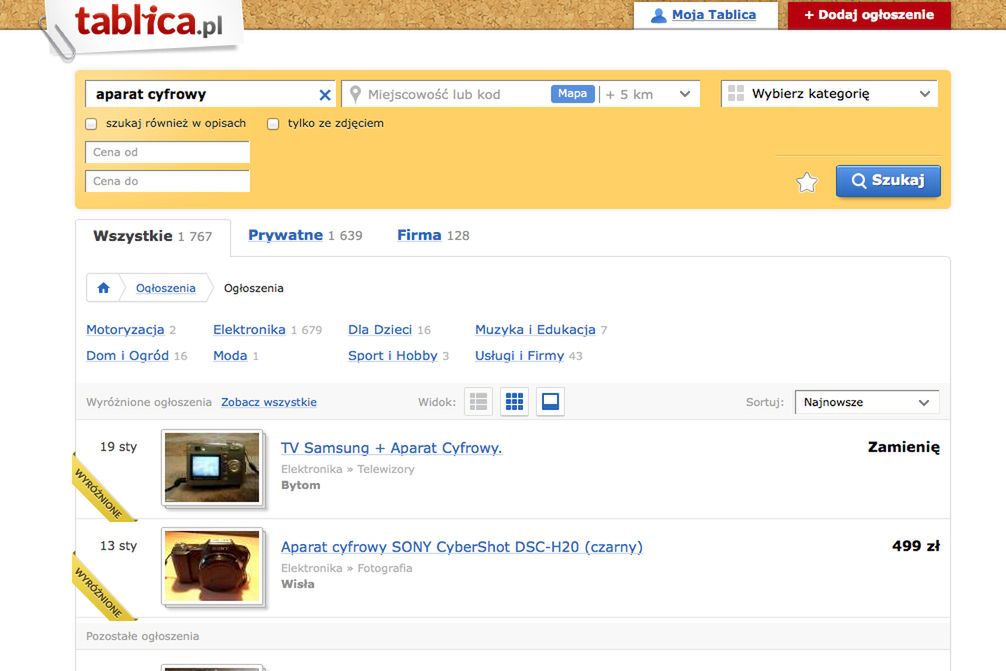This screenshot has width=1006, height=671.
Task: Open 'Aparat cyfrowy SONY CyberShot DSC-H20' listing
Action: click(x=462, y=547)
